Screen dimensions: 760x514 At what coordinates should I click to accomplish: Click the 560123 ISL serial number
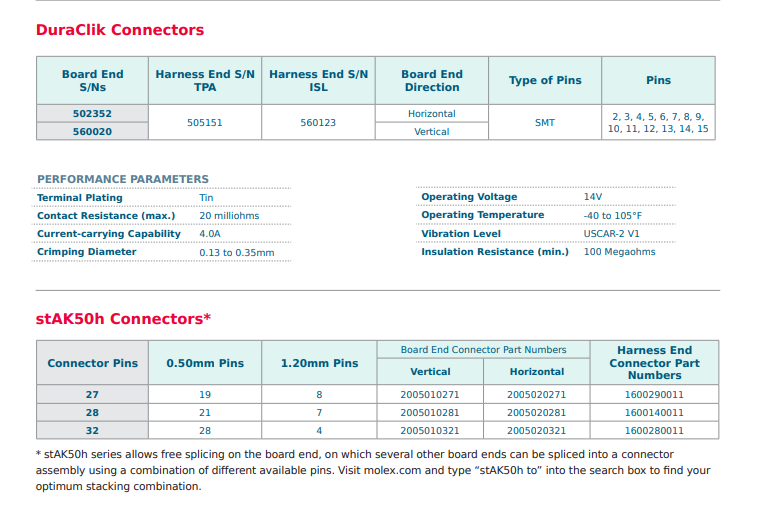pyautogui.click(x=318, y=123)
